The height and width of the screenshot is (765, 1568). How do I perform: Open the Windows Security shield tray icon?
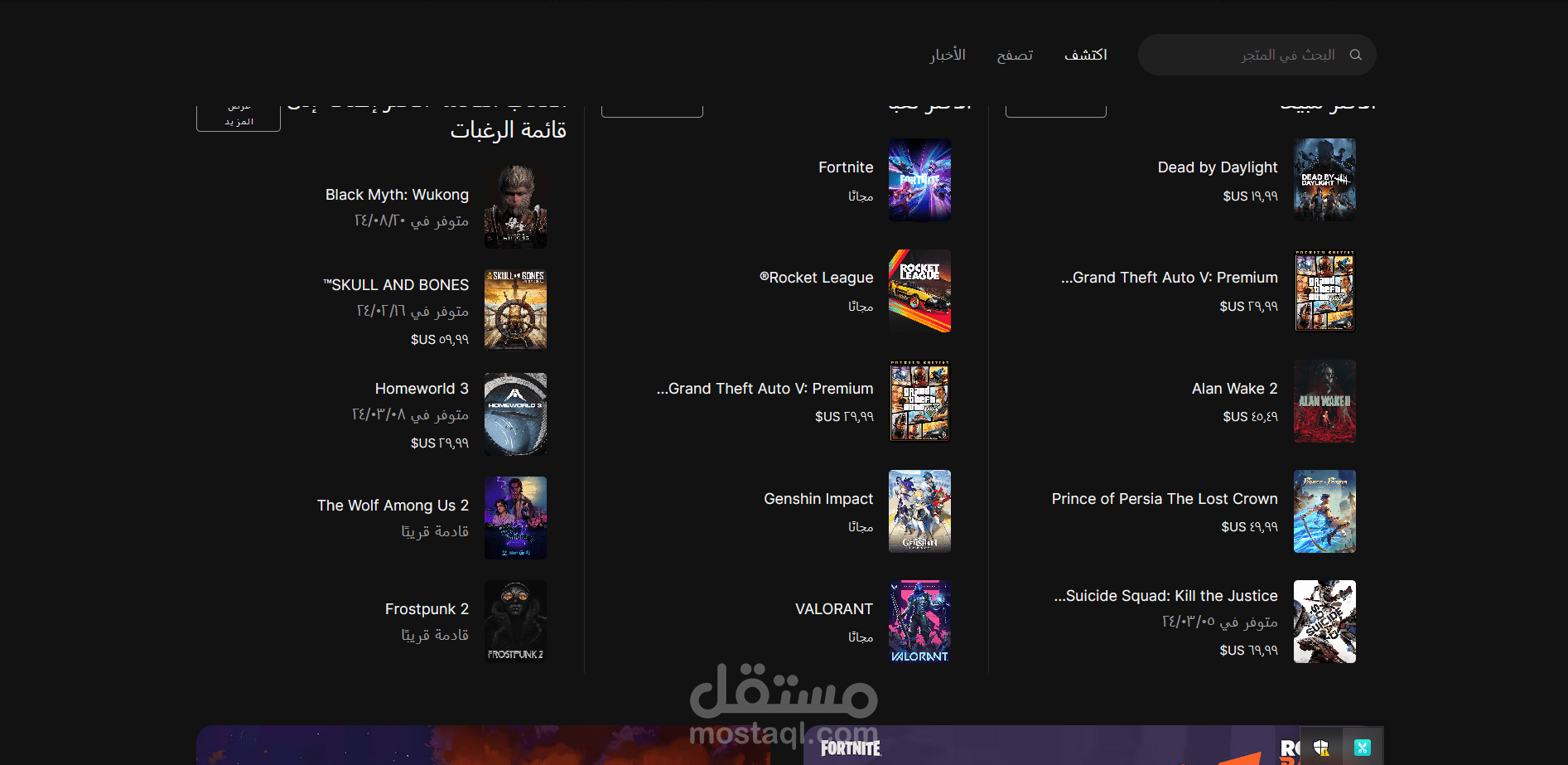[1321, 748]
